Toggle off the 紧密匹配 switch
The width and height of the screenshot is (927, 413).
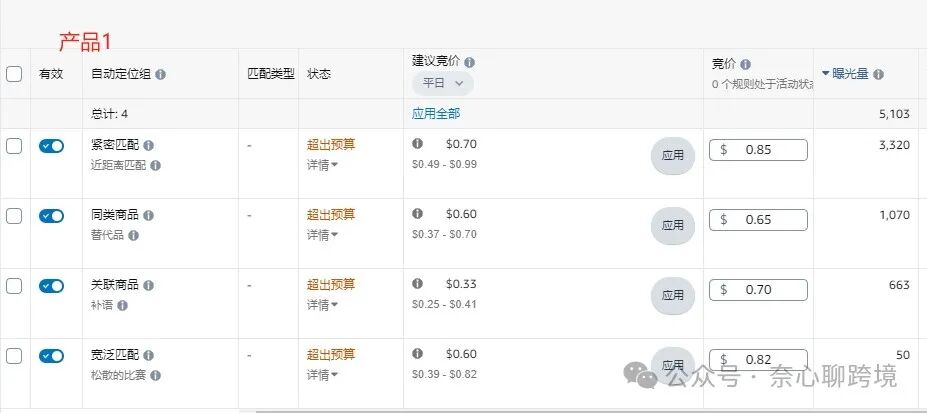click(x=51, y=147)
